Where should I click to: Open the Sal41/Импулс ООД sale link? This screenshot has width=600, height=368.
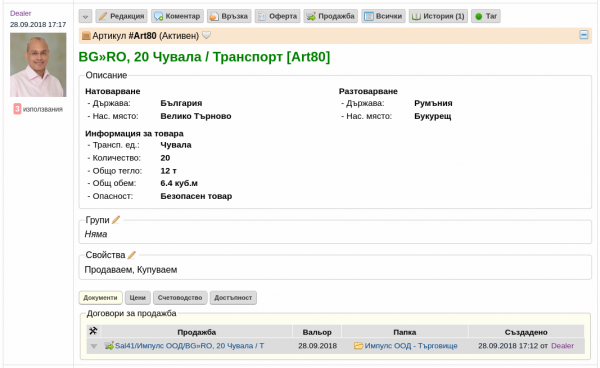[189, 346]
